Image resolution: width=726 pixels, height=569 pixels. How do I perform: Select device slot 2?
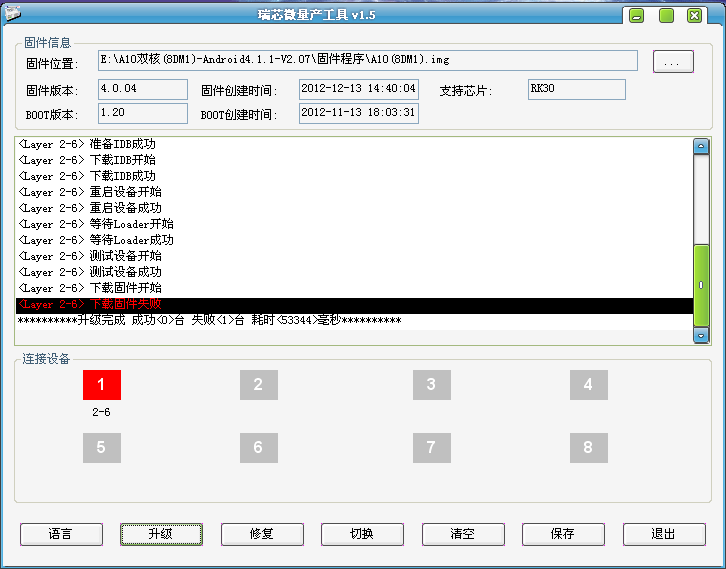tap(259, 385)
